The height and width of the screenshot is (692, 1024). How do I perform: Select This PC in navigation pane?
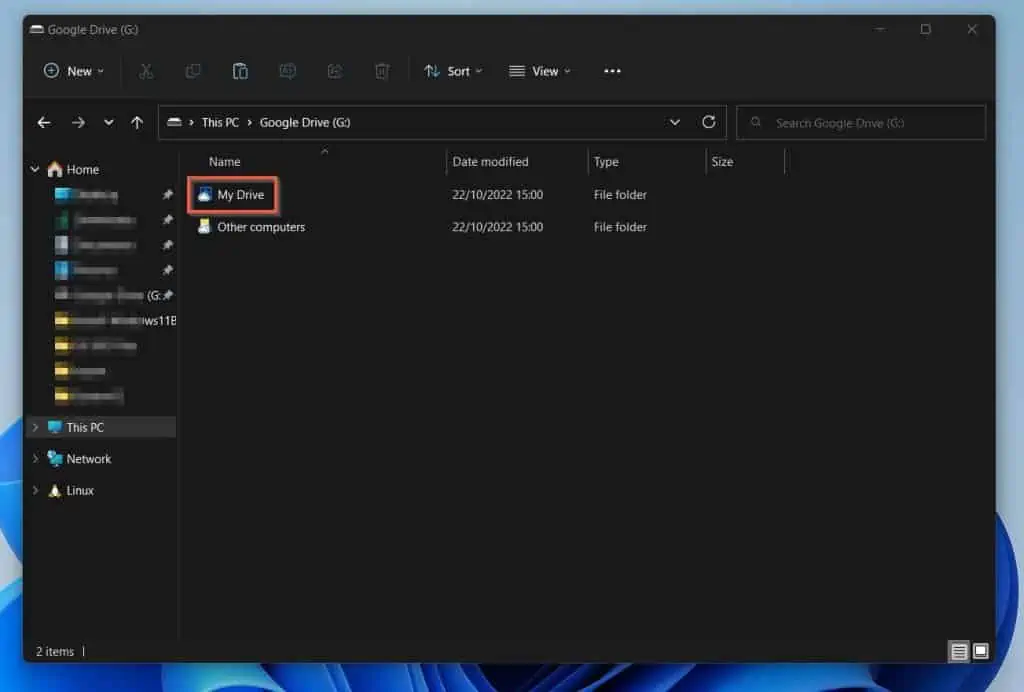[x=85, y=428]
